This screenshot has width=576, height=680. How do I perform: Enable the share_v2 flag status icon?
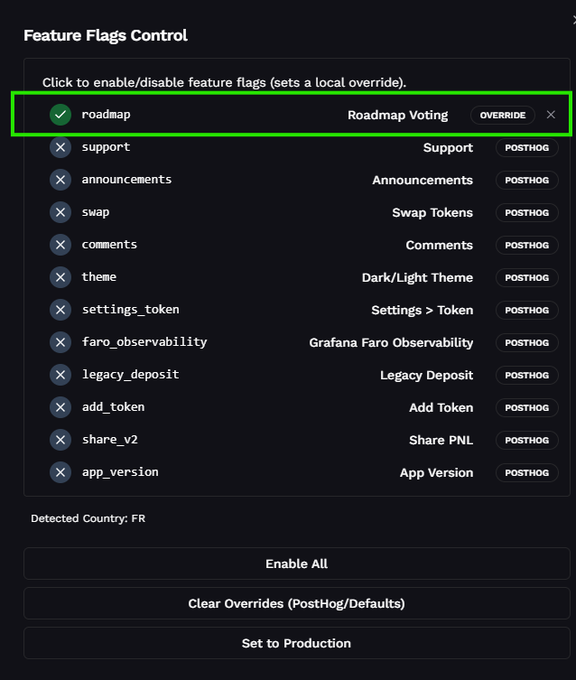tap(60, 440)
